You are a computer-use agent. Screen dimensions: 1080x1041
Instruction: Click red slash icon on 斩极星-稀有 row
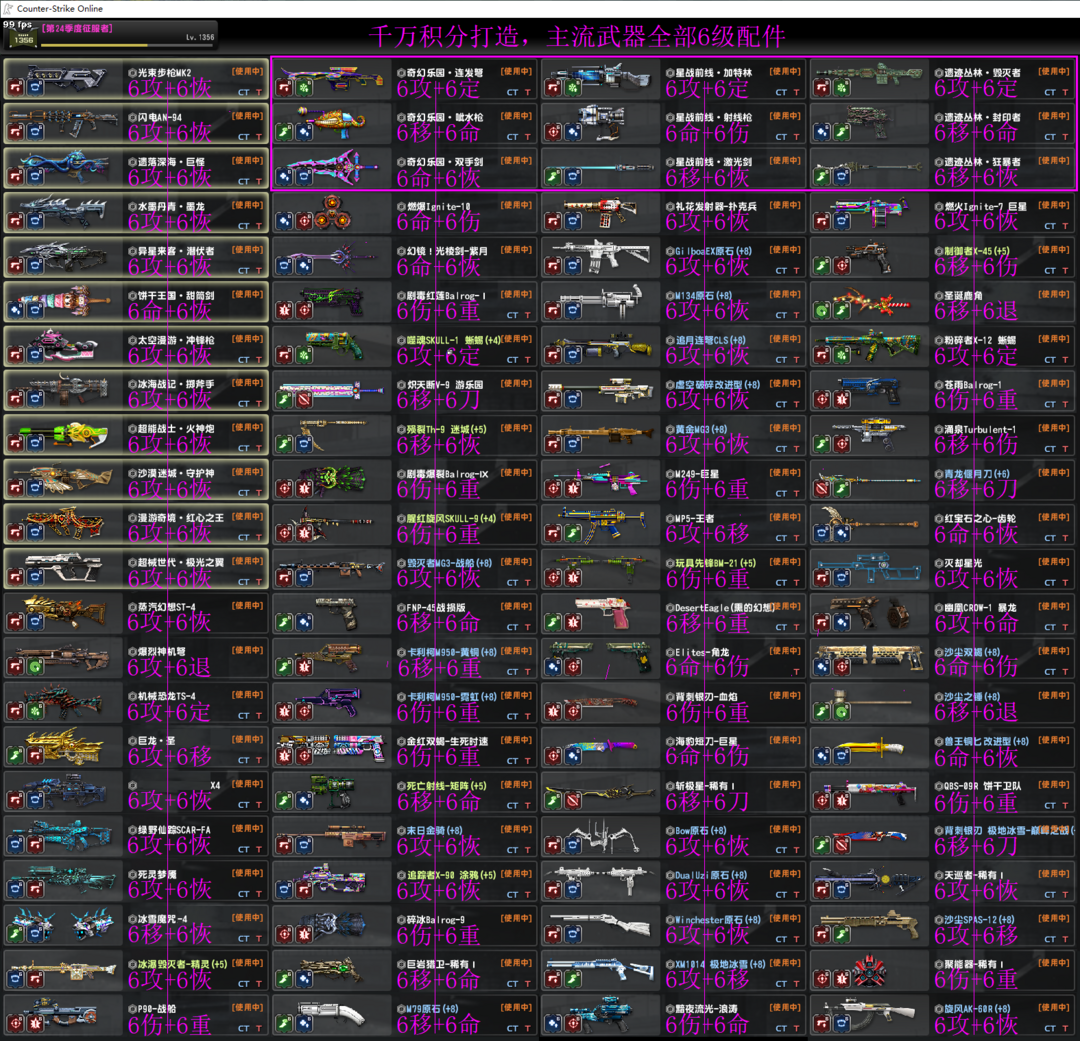572,801
